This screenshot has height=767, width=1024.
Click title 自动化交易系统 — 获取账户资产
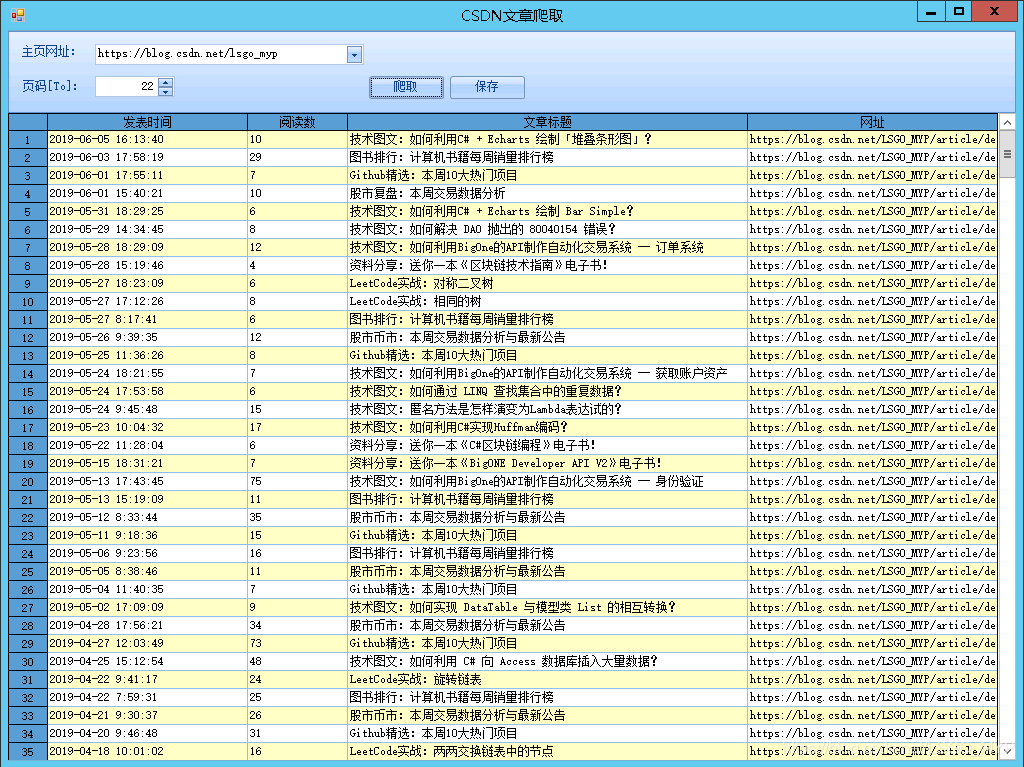coord(547,373)
